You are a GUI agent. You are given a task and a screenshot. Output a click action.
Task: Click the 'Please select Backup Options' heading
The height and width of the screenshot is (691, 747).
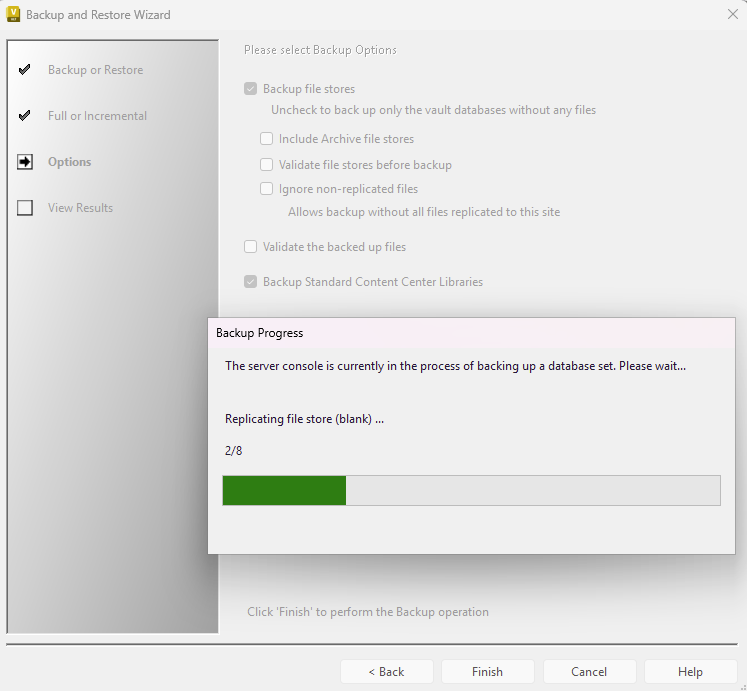tap(320, 50)
